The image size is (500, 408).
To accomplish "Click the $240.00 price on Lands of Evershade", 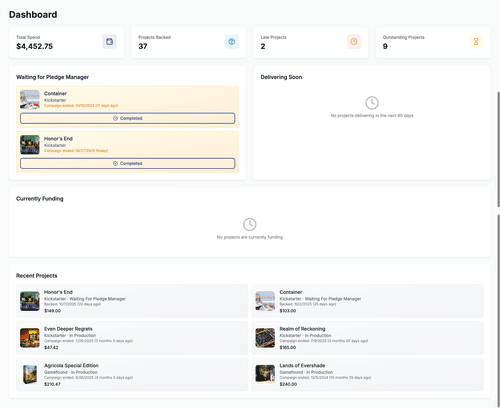I will coord(288,384).
